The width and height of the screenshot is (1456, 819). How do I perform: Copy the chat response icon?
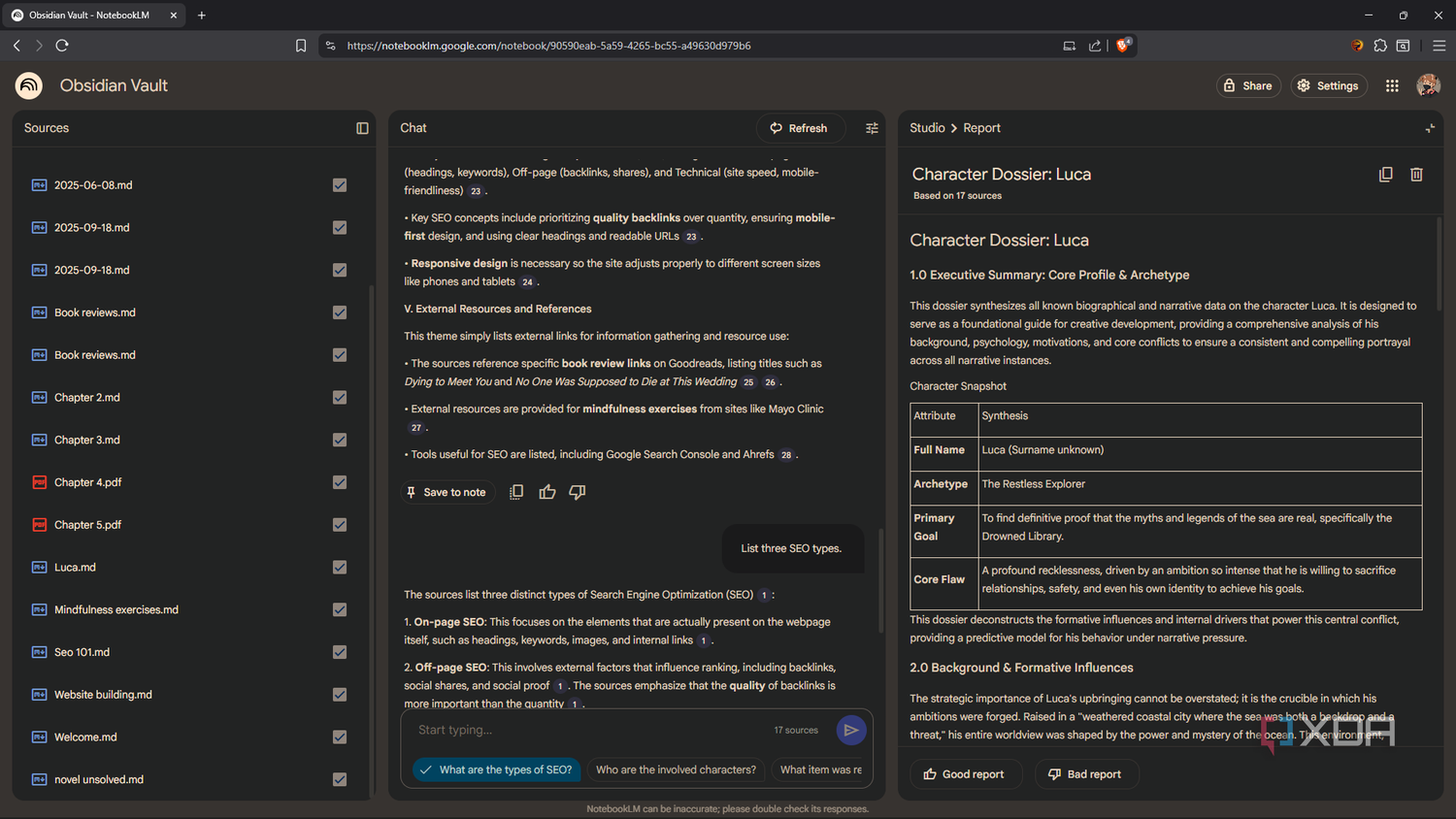tap(516, 492)
